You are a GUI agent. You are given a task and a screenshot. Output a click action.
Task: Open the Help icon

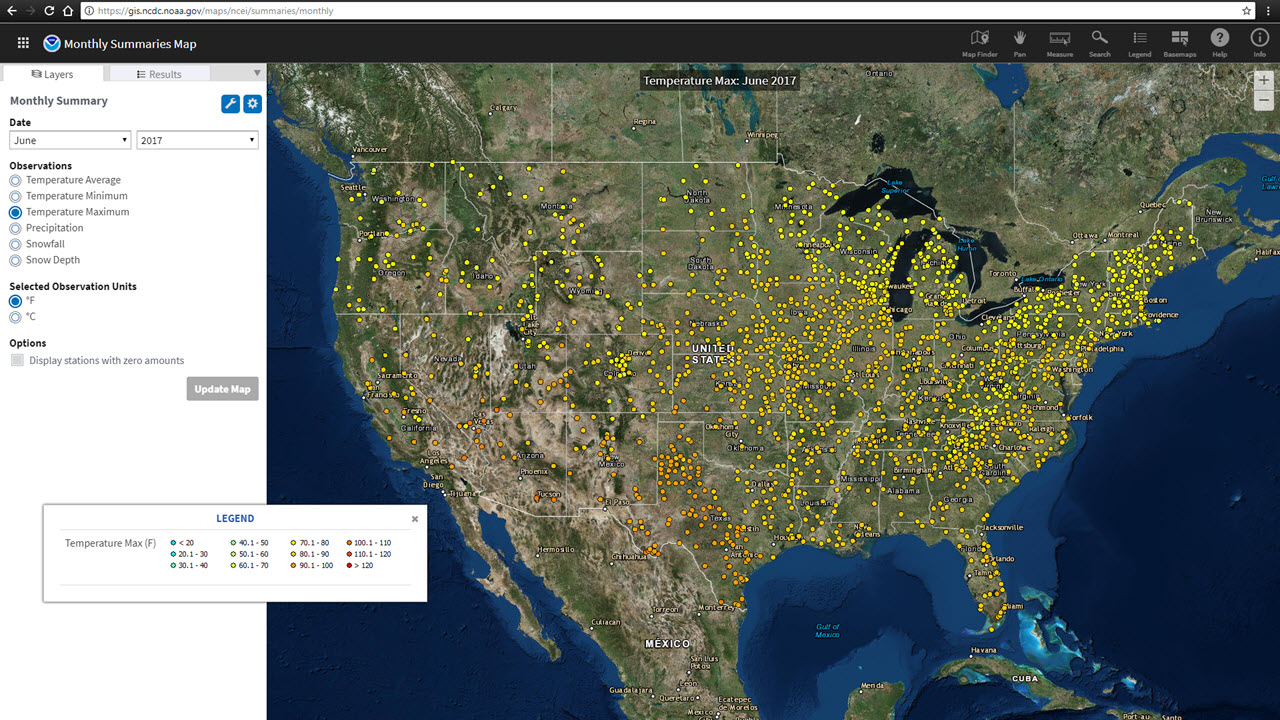click(1220, 42)
